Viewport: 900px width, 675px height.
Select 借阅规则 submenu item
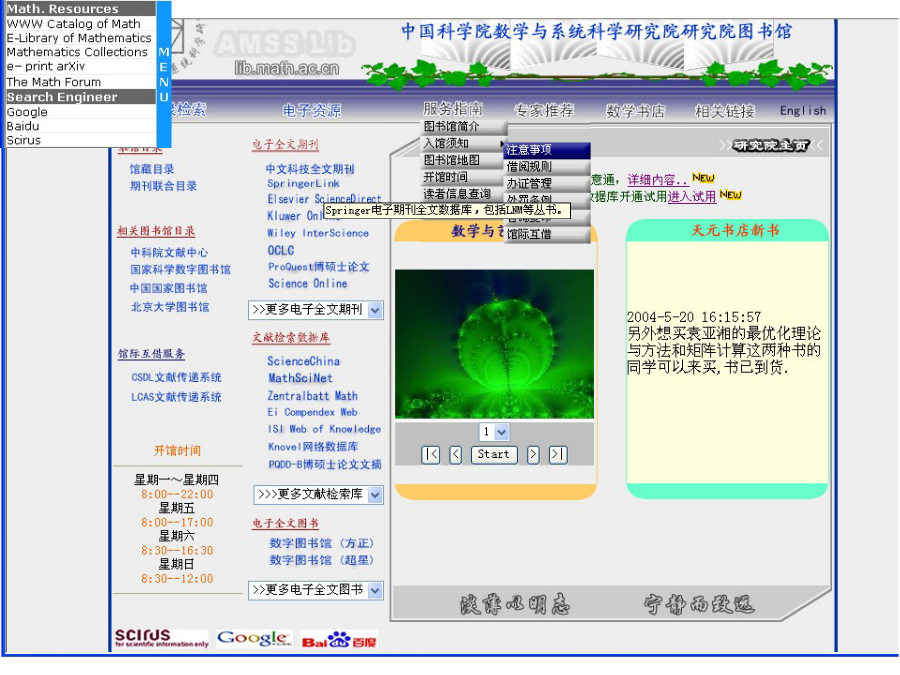(547, 167)
